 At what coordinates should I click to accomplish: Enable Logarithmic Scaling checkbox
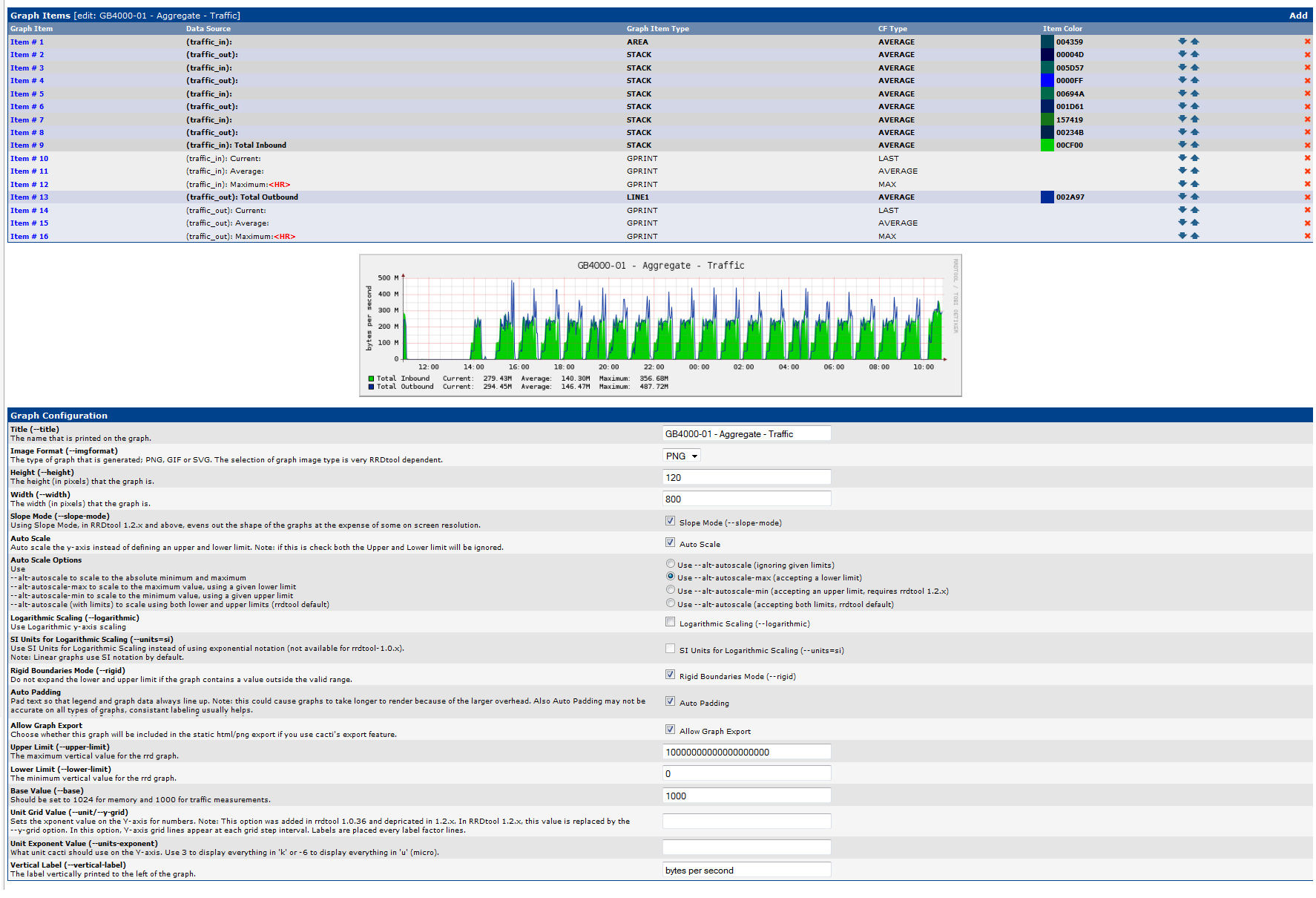(x=670, y=623)
